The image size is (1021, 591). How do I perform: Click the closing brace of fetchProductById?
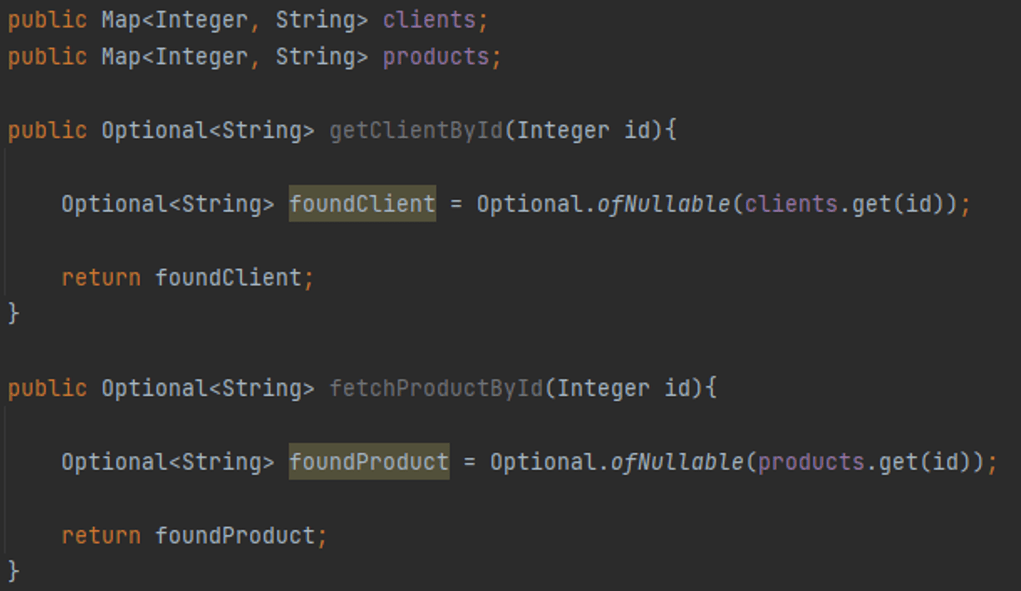coord(14,571)
